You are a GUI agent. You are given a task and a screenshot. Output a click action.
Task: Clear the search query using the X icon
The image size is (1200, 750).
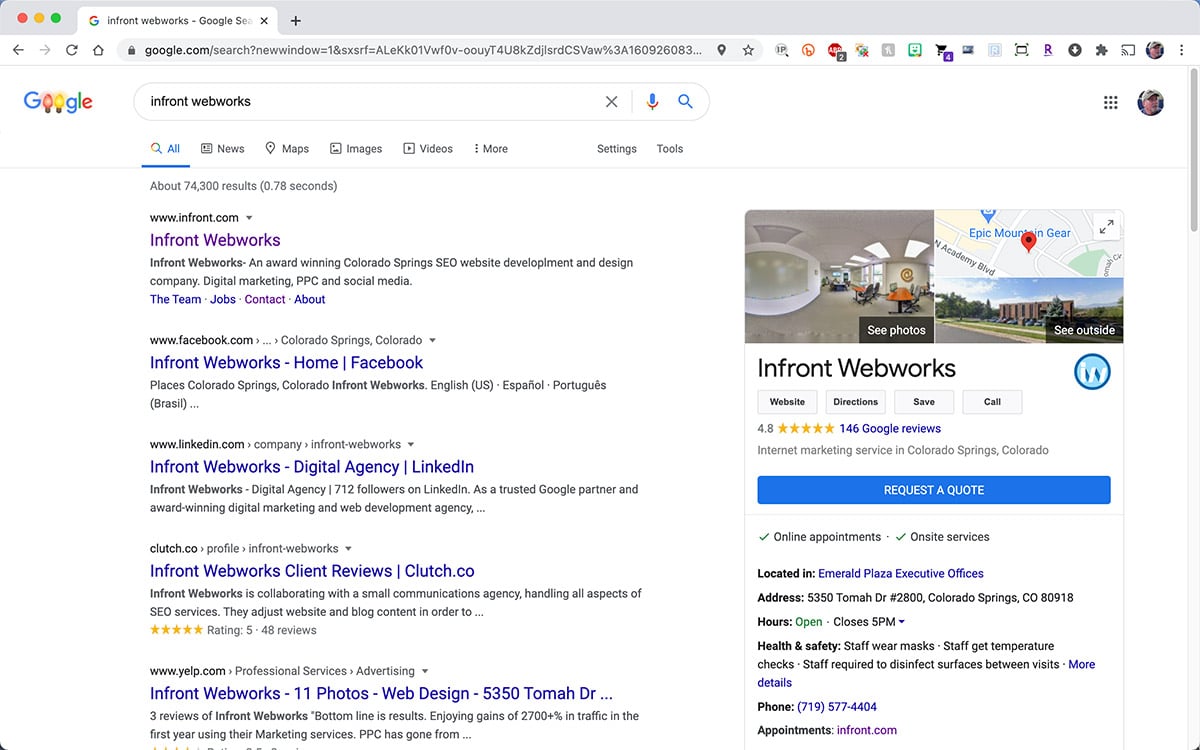pos(611,101)
